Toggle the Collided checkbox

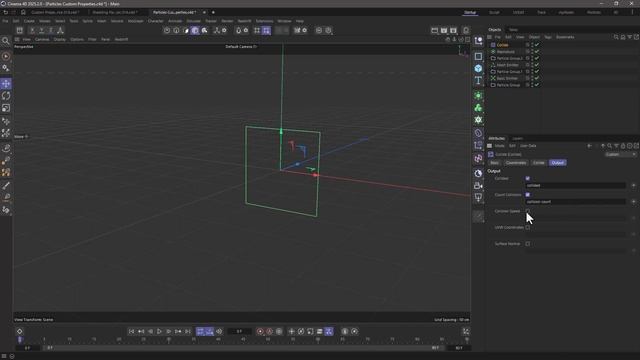528,178
